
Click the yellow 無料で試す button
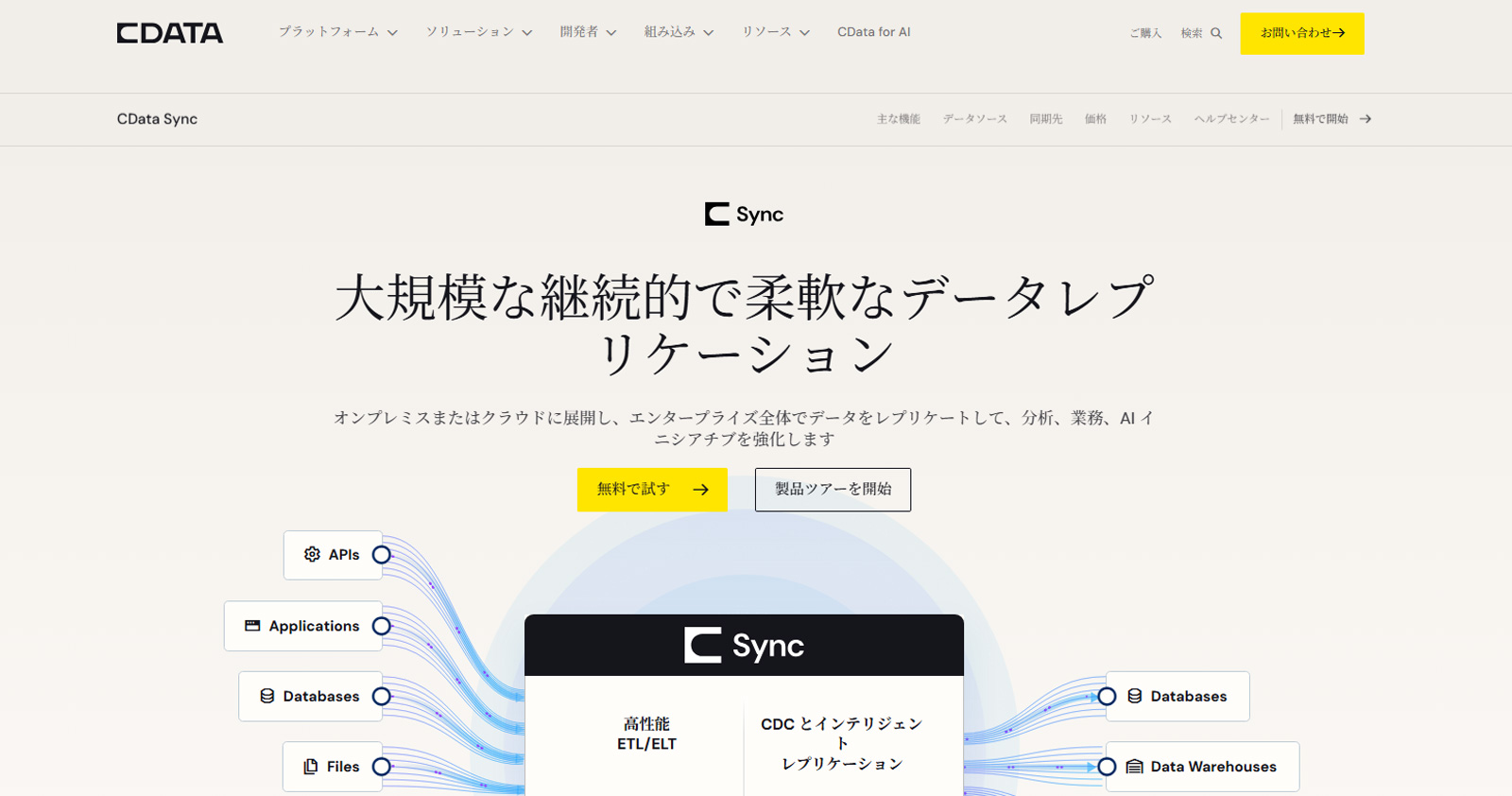[652, 490]
